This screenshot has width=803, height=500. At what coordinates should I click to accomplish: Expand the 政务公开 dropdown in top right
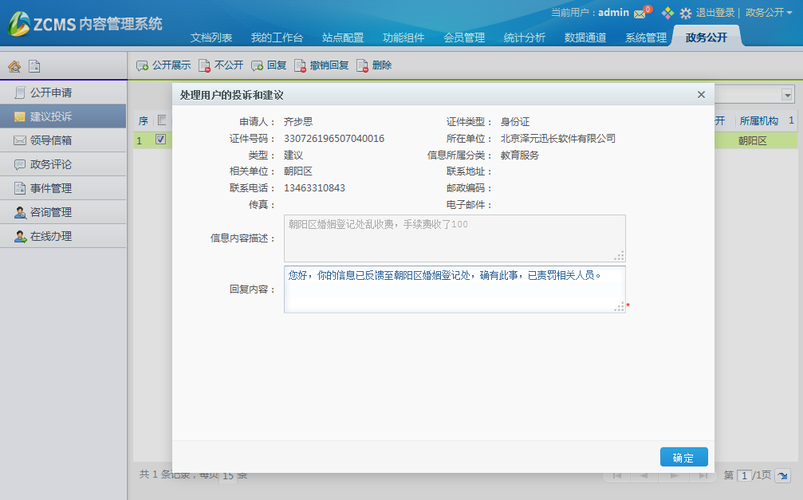click(770, 13)
